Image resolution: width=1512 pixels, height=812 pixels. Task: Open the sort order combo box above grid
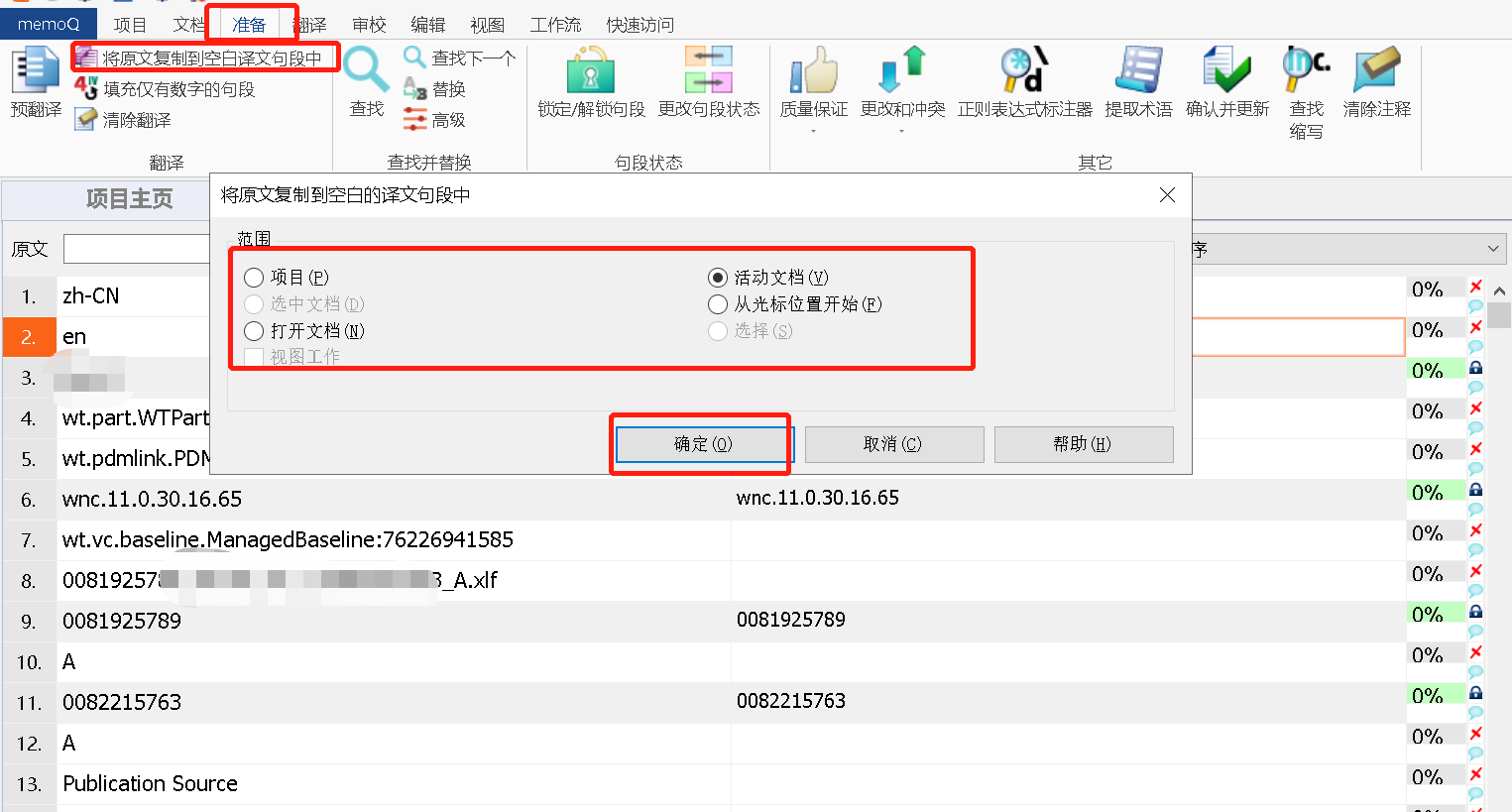1348,249
